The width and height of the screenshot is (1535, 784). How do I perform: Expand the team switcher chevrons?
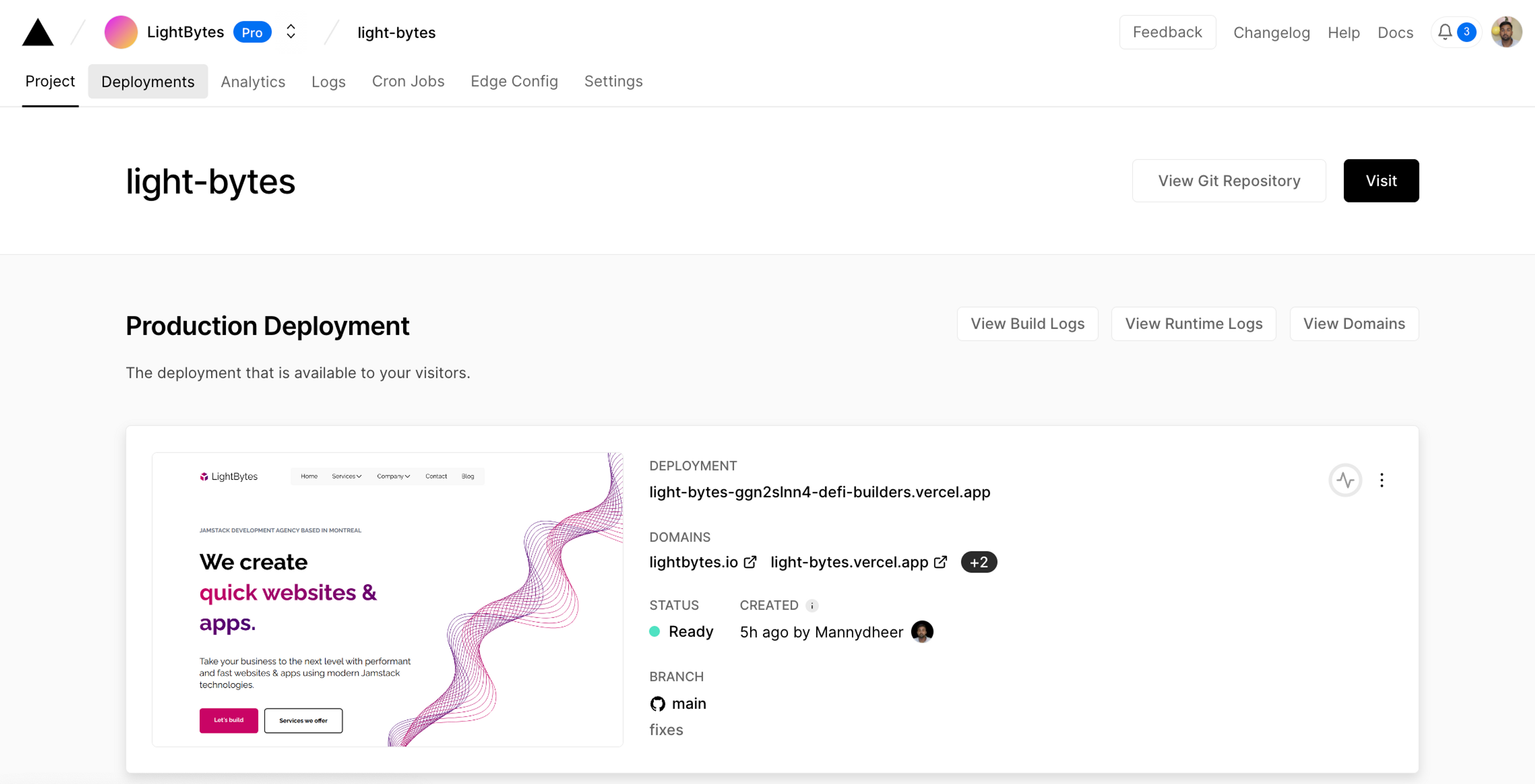(x=291, y=32)
